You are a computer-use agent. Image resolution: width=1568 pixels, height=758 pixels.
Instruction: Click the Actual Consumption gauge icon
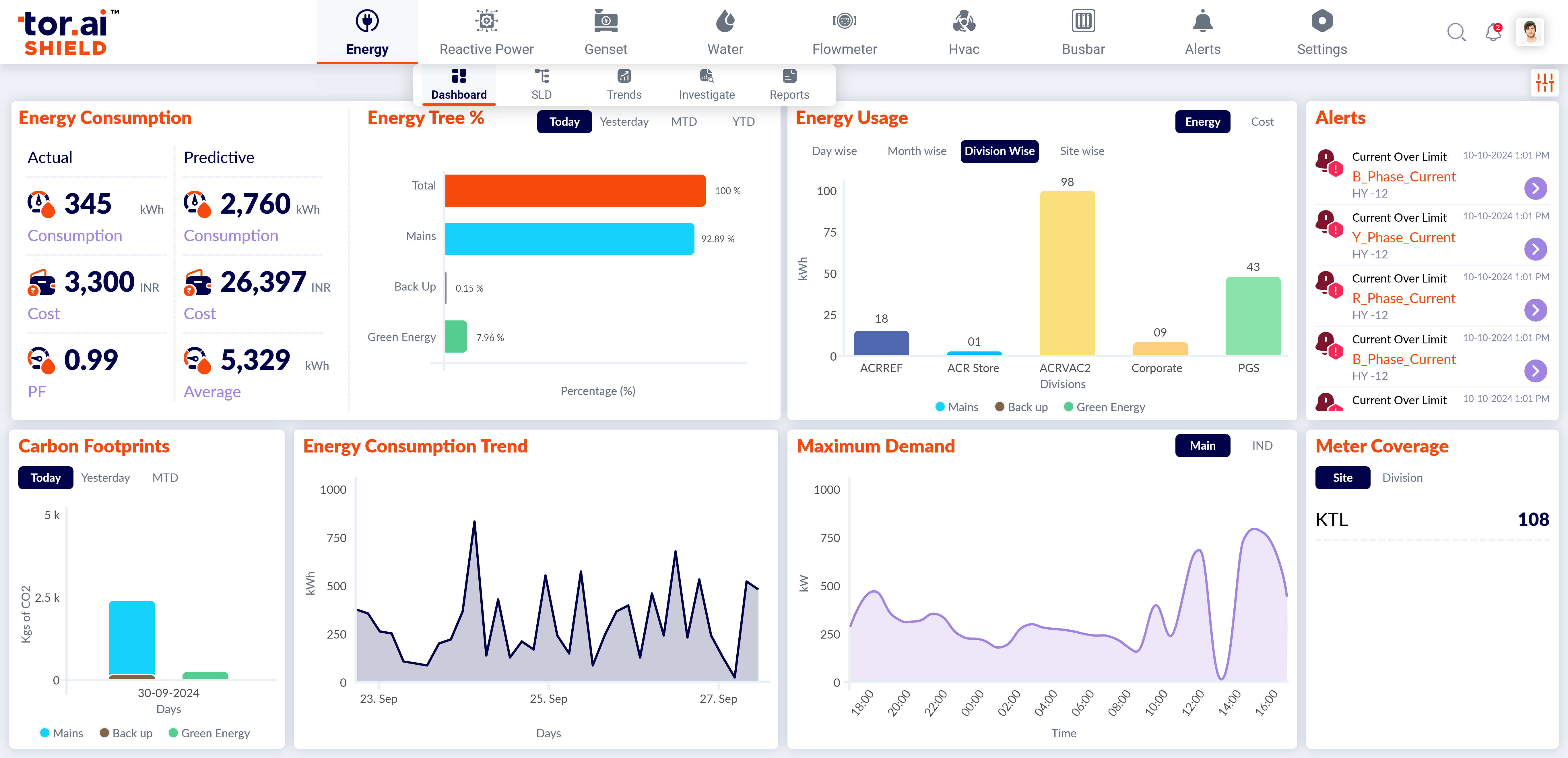(41, 203)
